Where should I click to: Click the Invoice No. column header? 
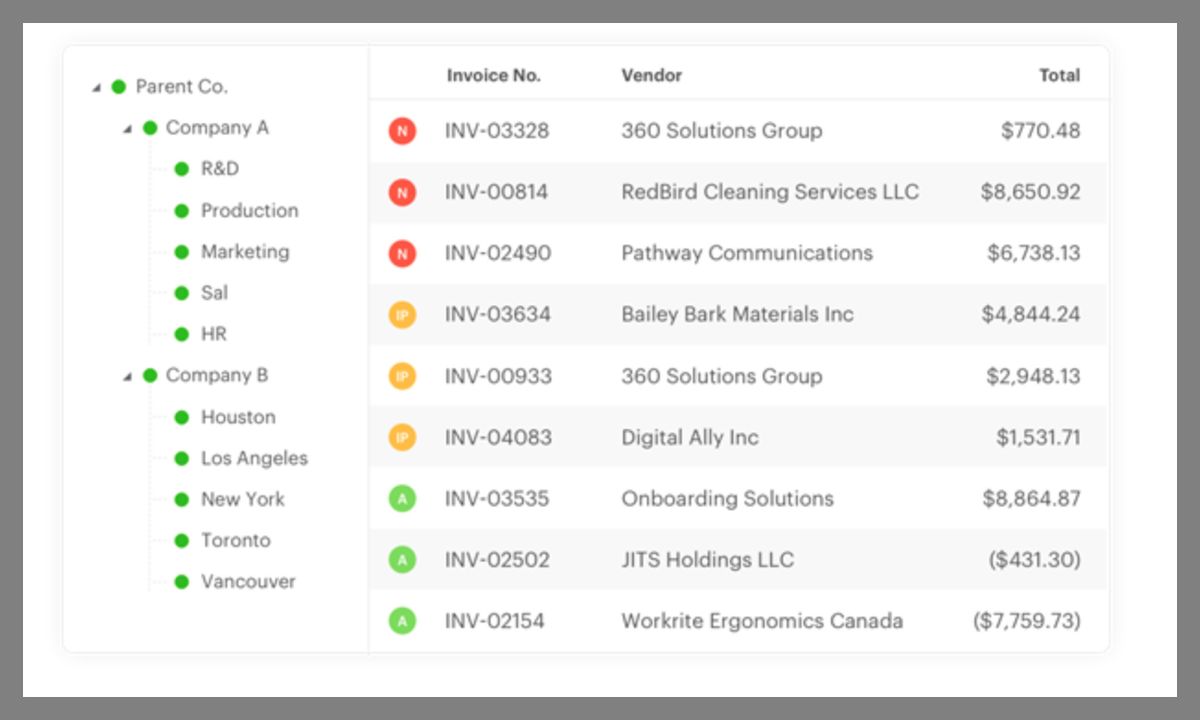(494, 75)
